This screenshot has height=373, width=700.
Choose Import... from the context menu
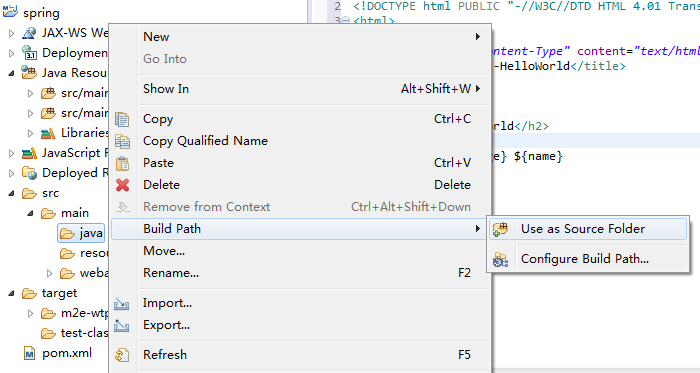point(300,303)
